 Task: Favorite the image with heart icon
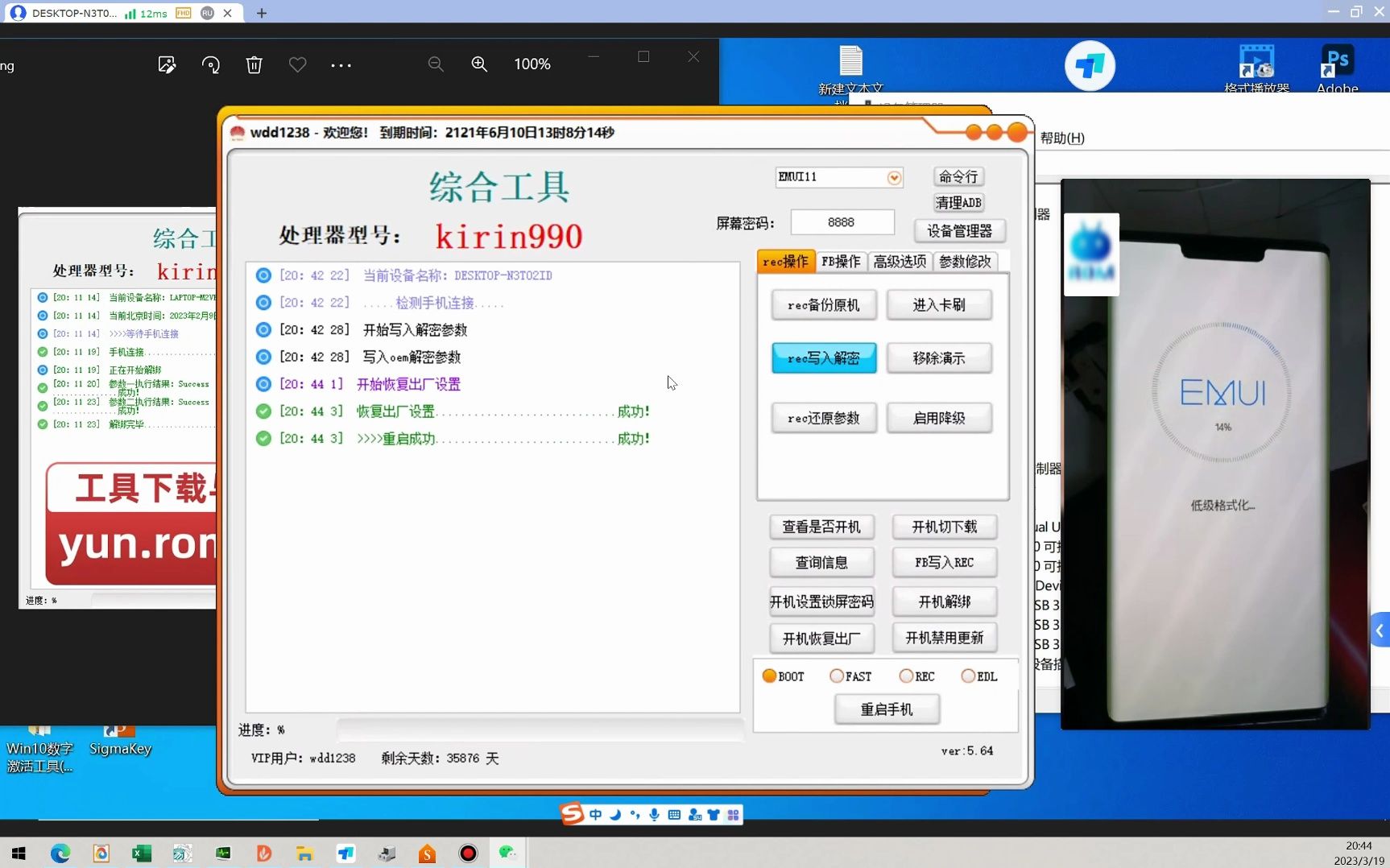click(x=298, y=64)
